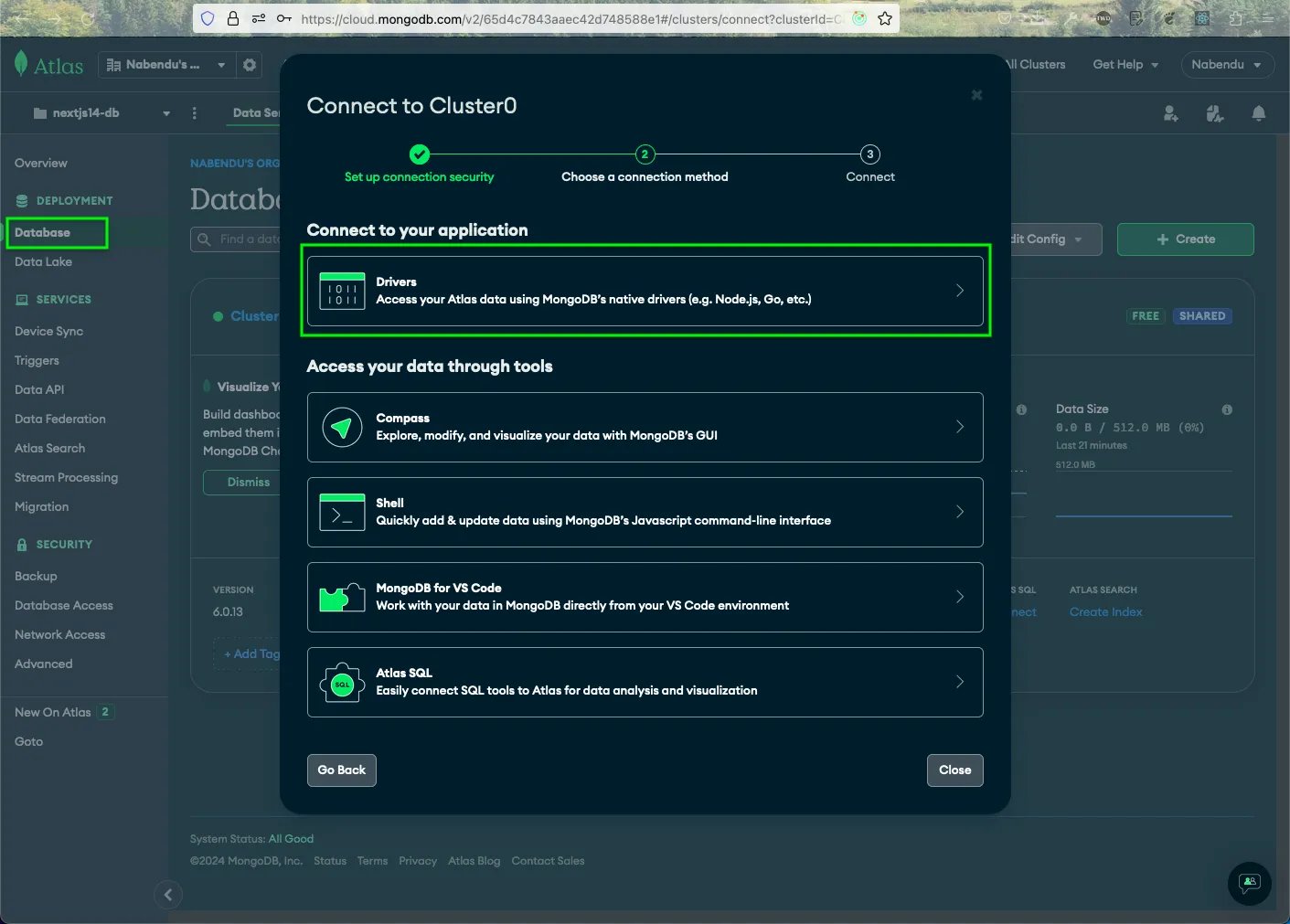Open Advanced in sidebar
Viewport: 1290px width, 924px height.
click(x=43, y=664)
